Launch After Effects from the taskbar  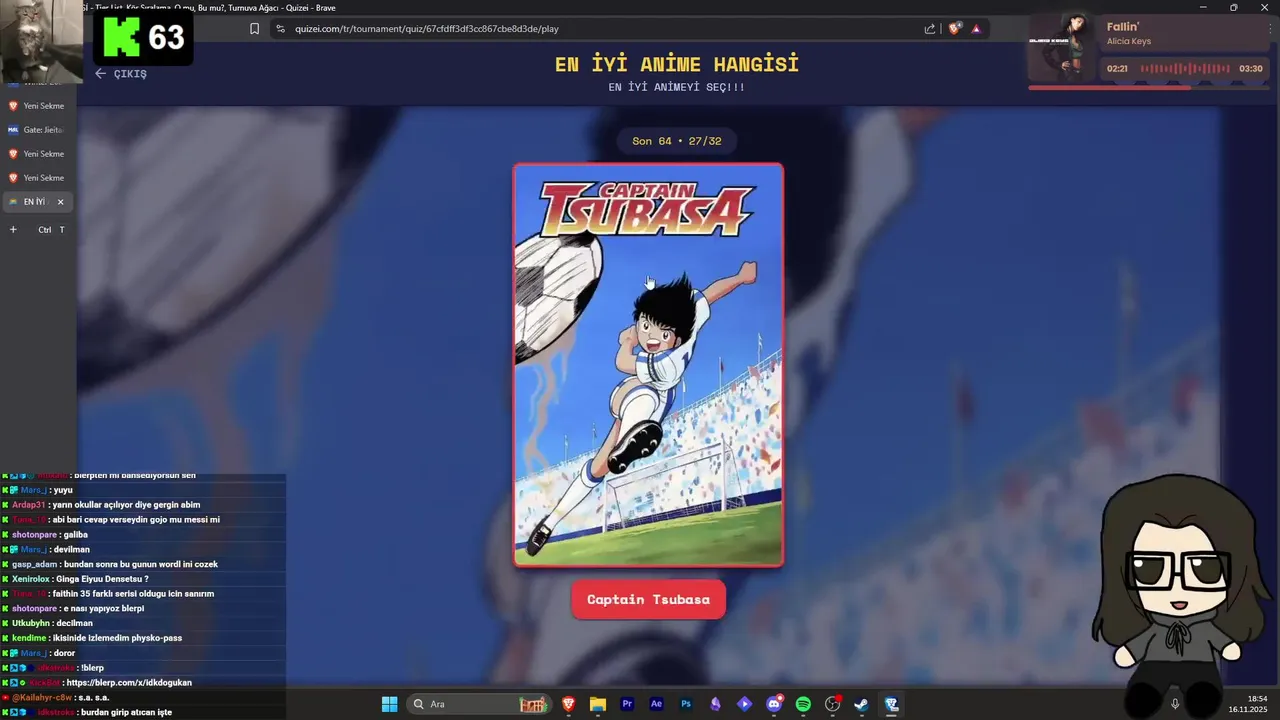656,704
